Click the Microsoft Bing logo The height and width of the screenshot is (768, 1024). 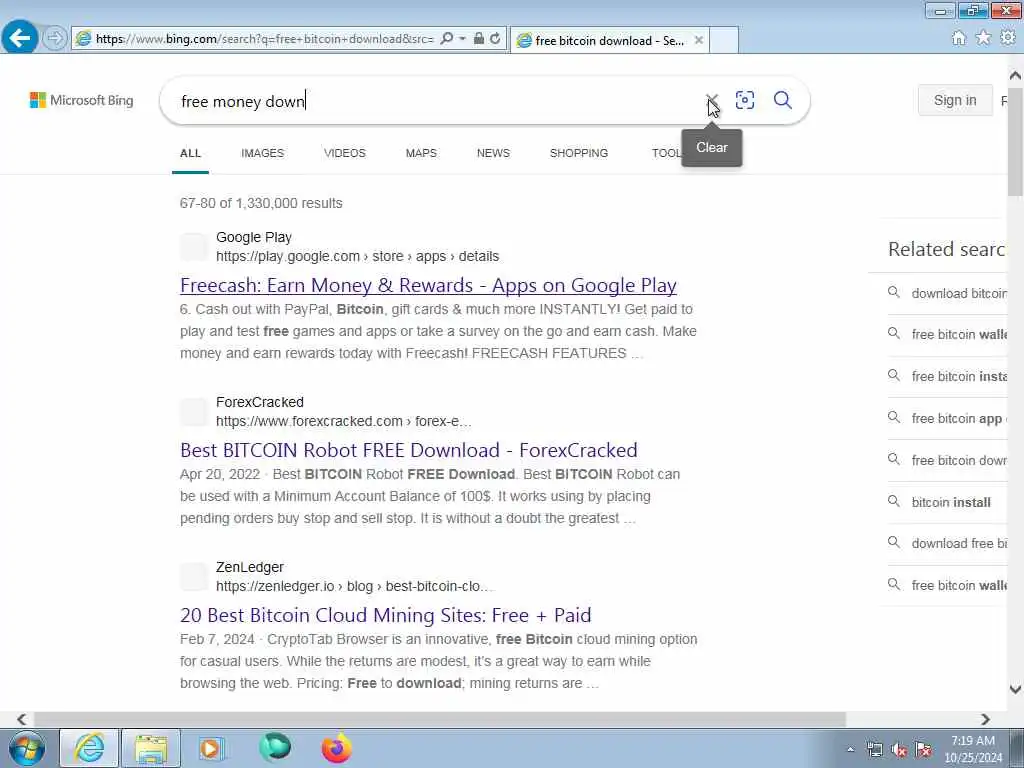click(82, 100)
